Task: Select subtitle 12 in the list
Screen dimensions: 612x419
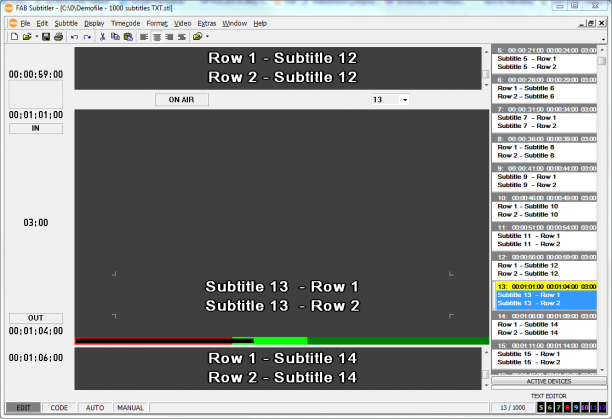Action: (x=544, y=266)
